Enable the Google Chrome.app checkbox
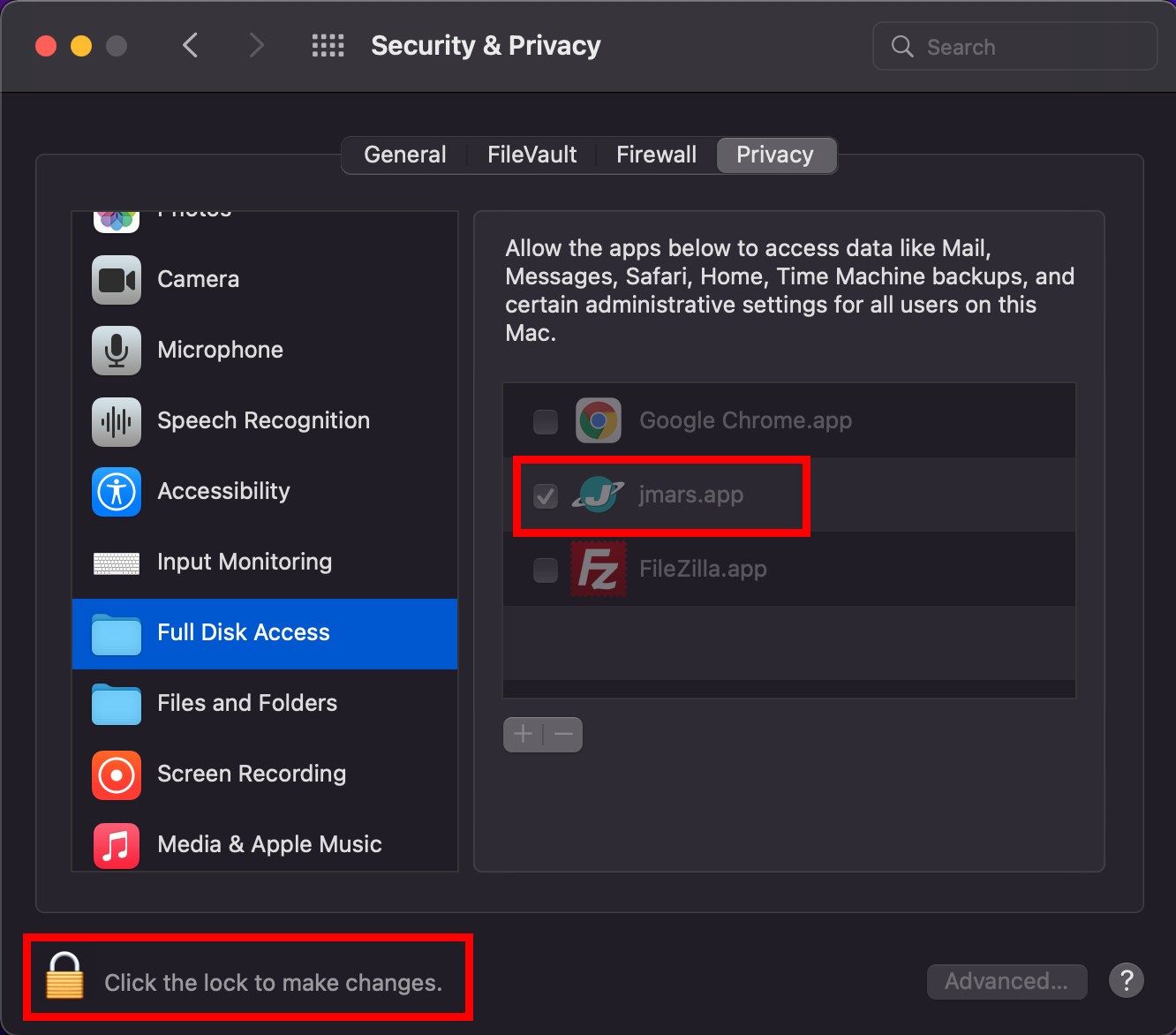This screenshot has height=1035, width=1176. (x=546, y=421)
